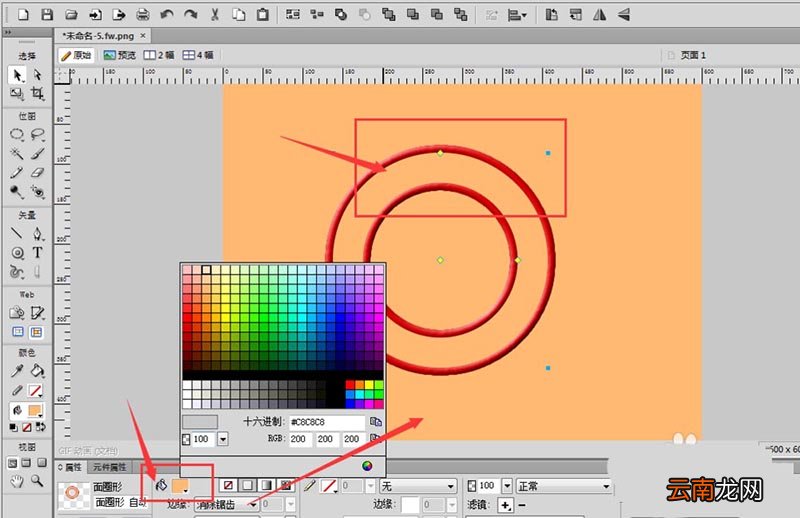
Task: Set solid fill in properties panel
Action: (247, 485)
